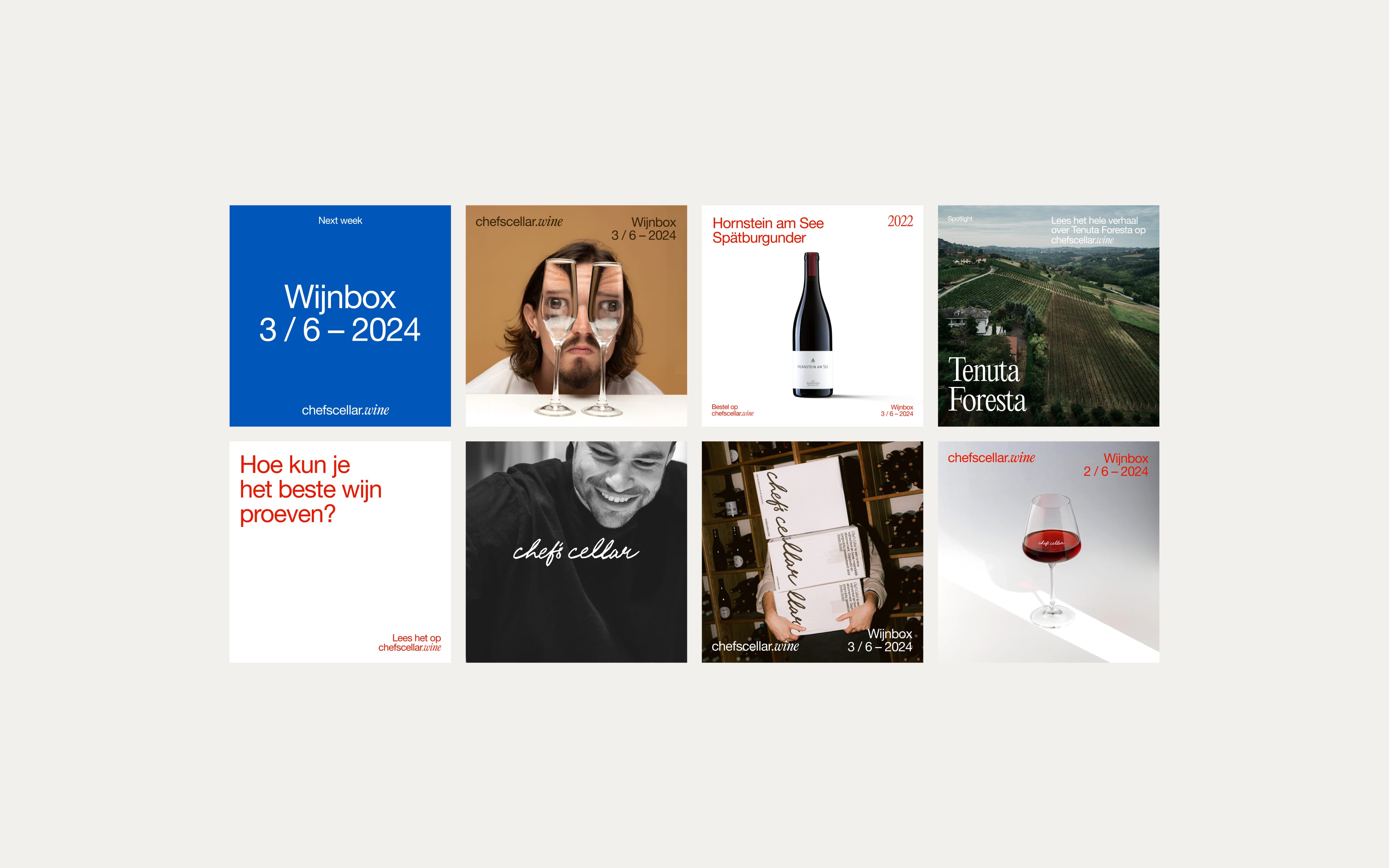Click the chef's cellar script logo on sweater
The height and width of the screenshot is (868, 1389).
point(576,551)
